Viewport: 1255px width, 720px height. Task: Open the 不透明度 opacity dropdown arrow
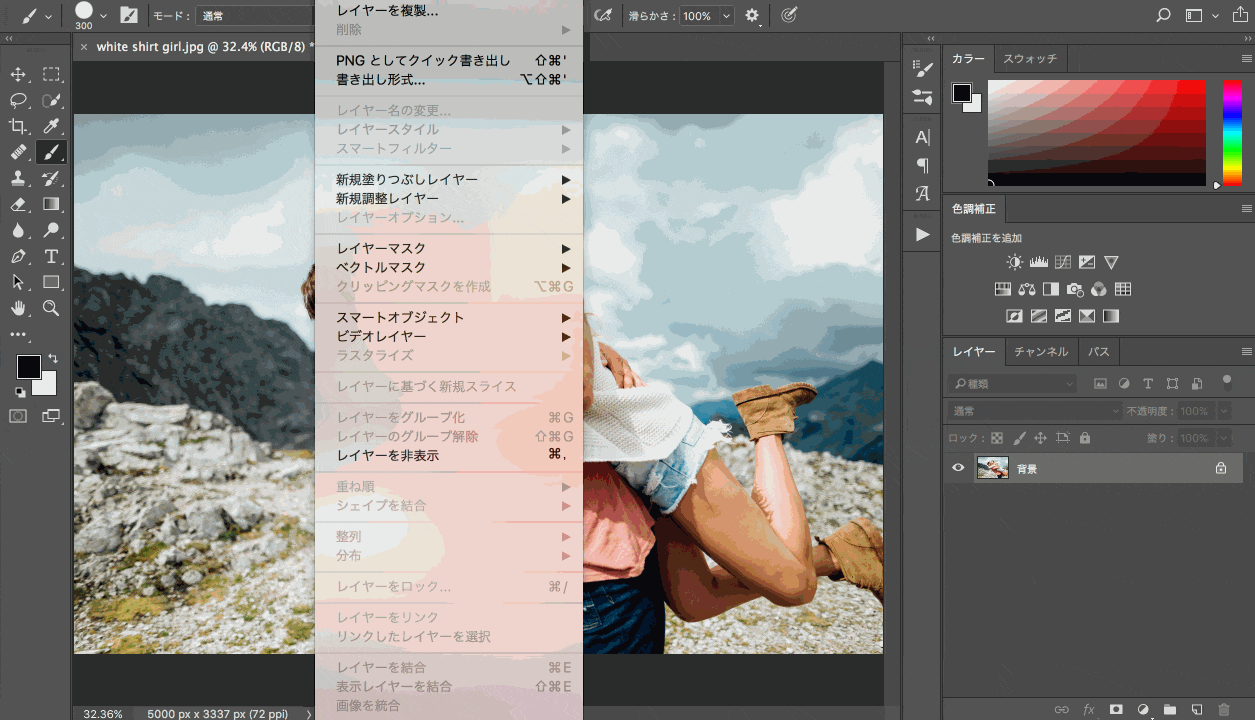[x=1222, y=411]
